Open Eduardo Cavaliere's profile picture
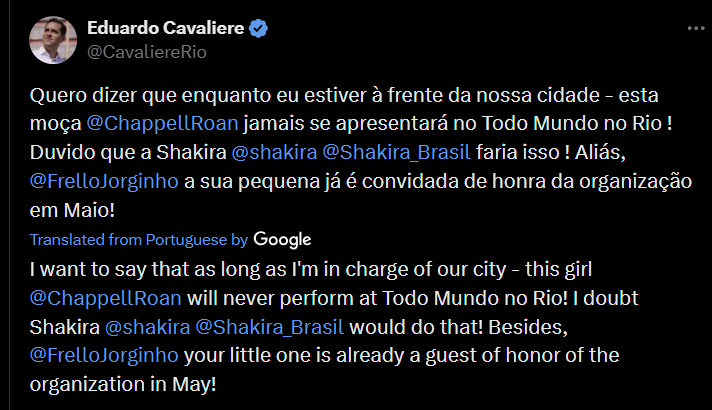The width and height of the screenshot is (712, 410). pos(48,39)
